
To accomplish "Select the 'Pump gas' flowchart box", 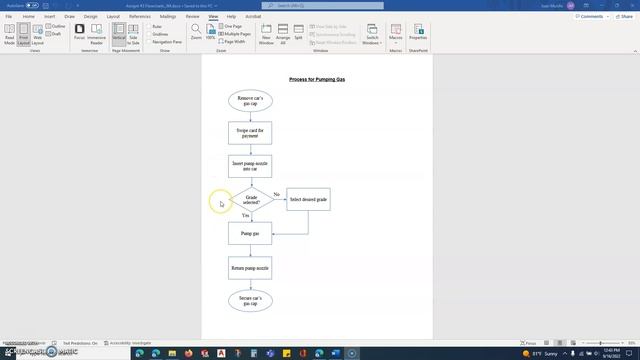I will [250, 233].
